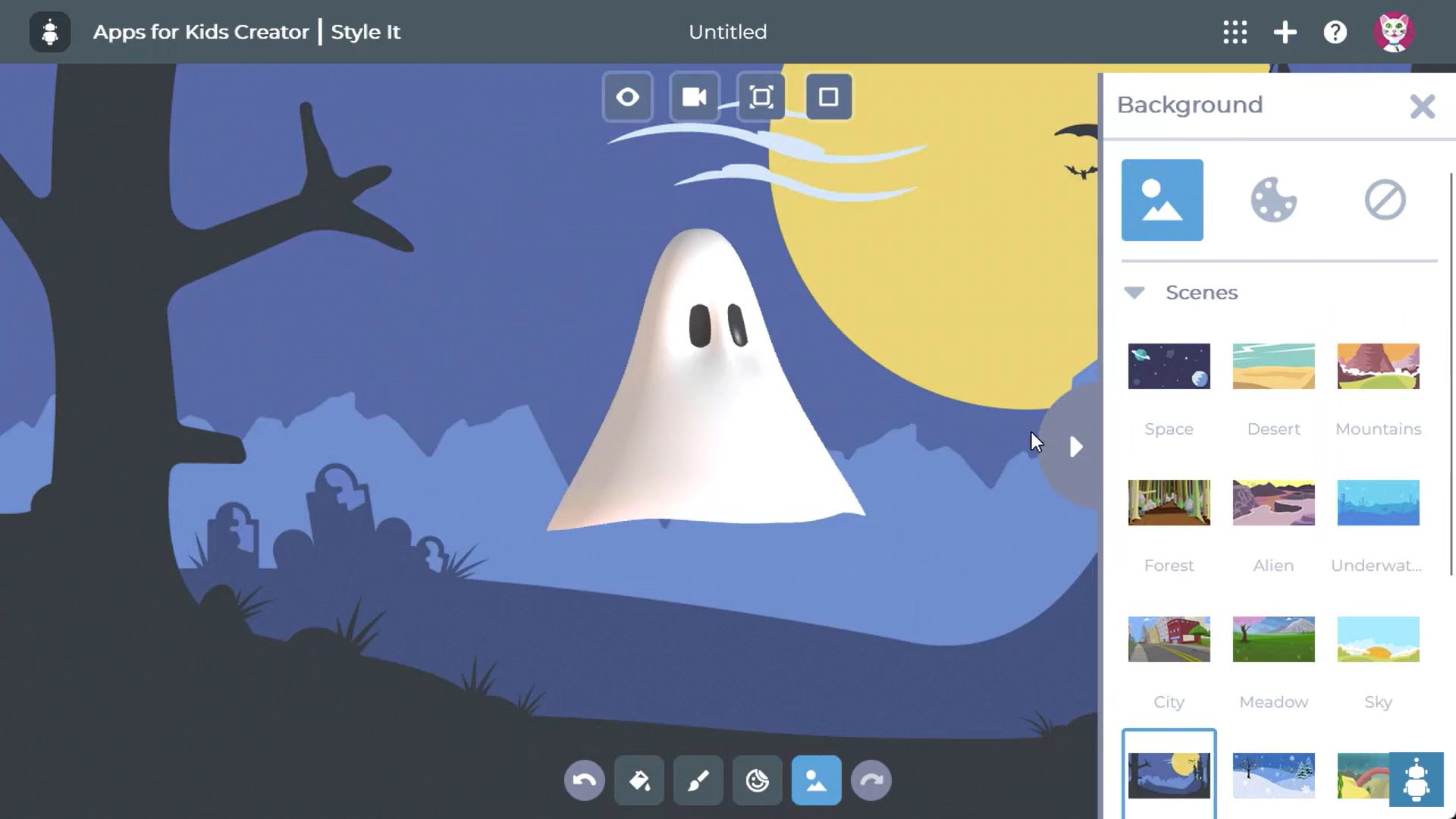The height and width of the screenshot is (819, 1456).
Task: Toggle the square frame button
Action: (828, 97)
